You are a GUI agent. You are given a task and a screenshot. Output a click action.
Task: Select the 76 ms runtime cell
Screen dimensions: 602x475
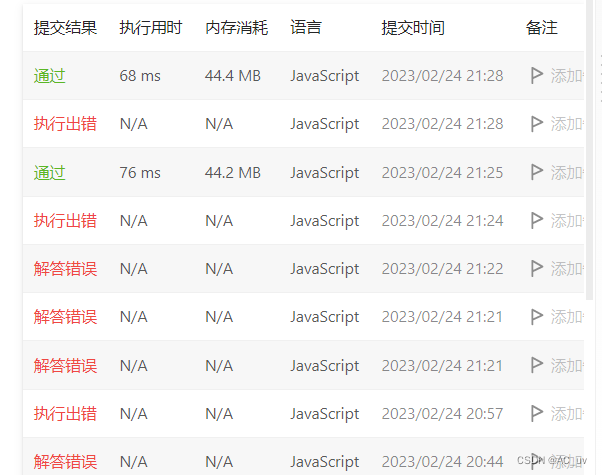pyautogui.click(x=140, y=172)
